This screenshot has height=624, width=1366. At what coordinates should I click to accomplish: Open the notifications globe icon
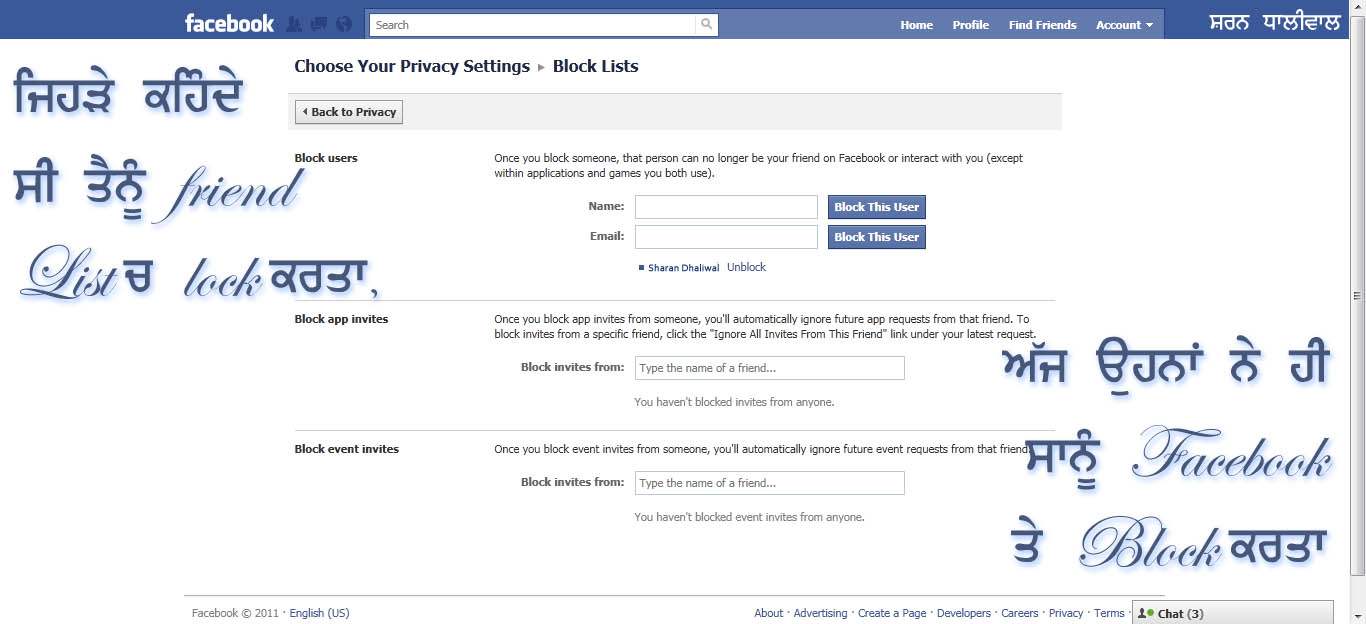pyautogui.click(x=344, y=24)
